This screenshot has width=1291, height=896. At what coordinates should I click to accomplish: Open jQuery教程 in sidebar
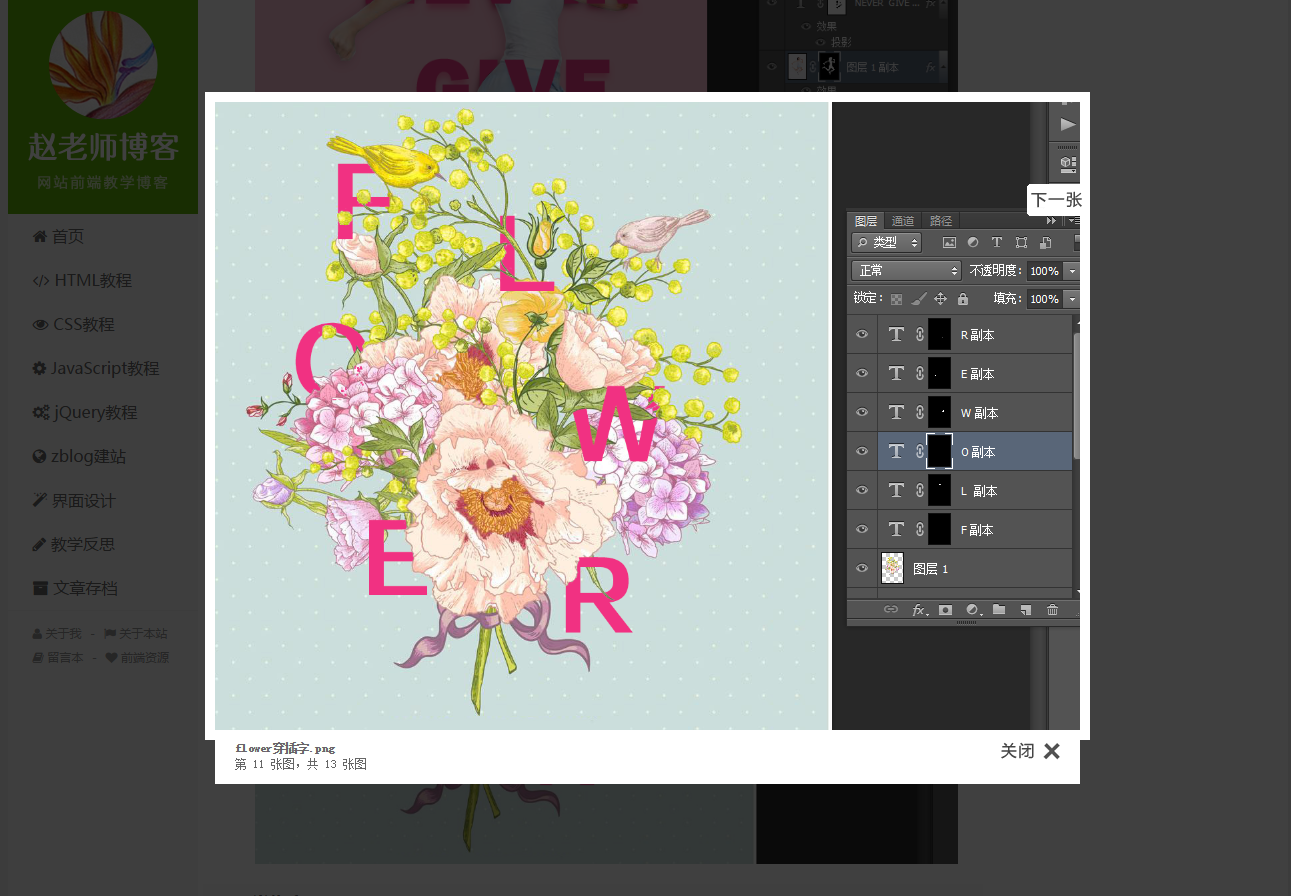tap(85, 413)
